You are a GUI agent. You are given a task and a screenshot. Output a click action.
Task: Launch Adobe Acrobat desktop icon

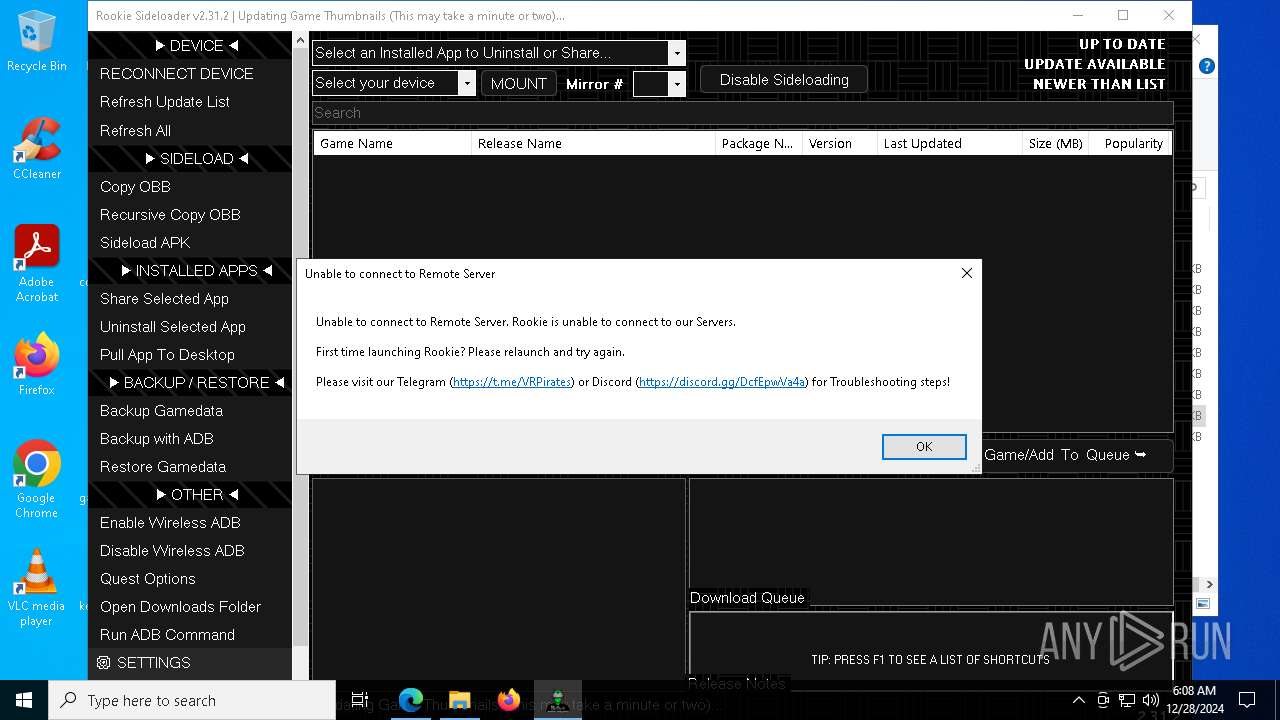coord(37,262)
